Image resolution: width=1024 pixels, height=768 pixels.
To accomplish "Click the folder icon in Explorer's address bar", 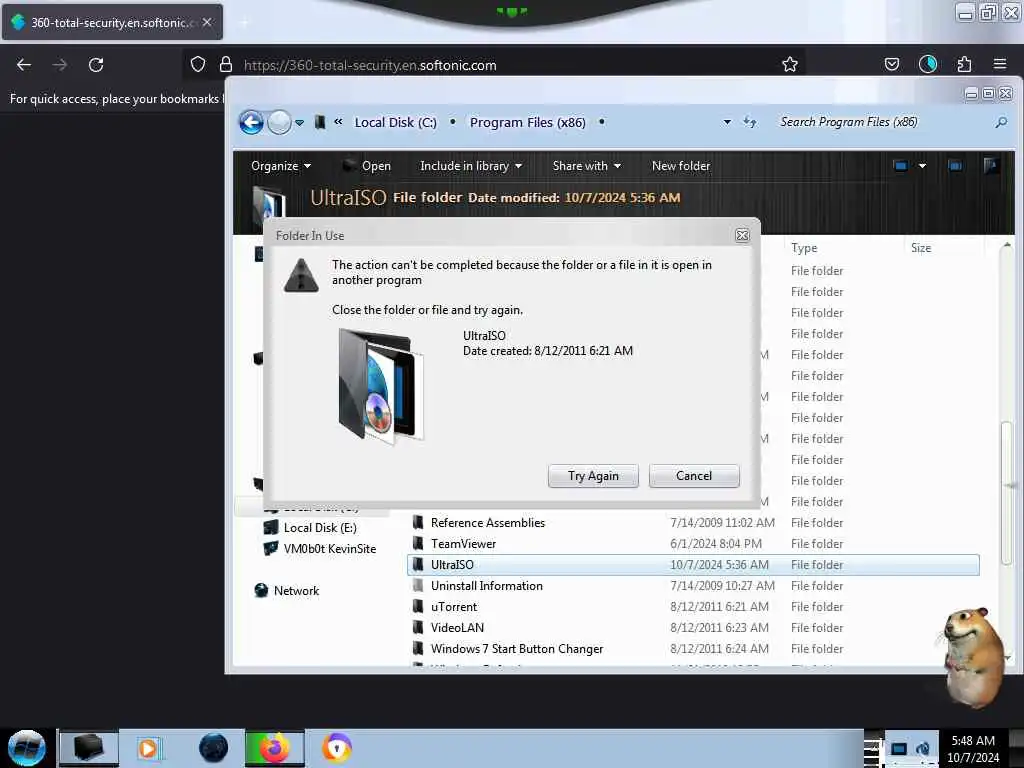I will tap(320, 122).
